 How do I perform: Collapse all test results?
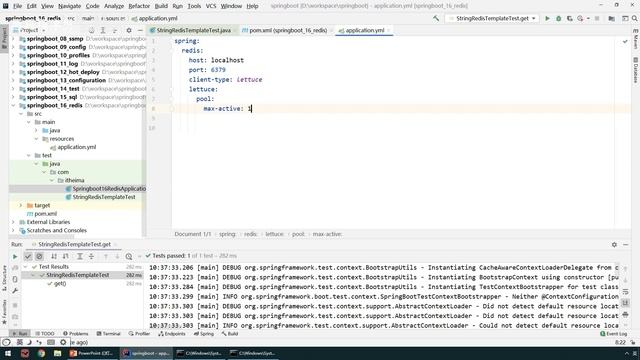(x=91, y=256)
